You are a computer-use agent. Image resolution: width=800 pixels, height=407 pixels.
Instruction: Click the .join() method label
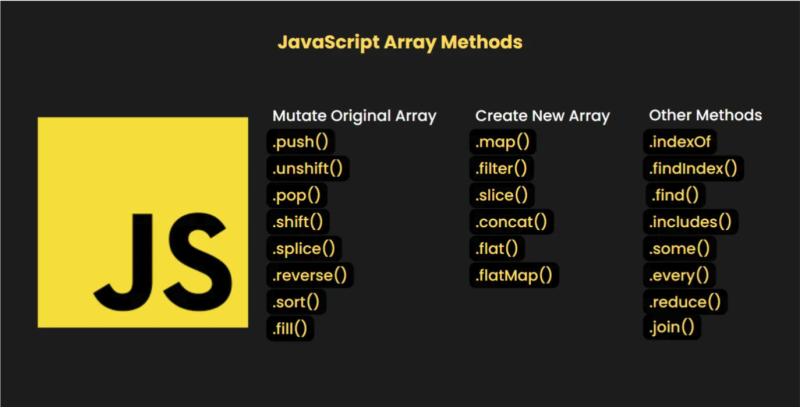672,327
